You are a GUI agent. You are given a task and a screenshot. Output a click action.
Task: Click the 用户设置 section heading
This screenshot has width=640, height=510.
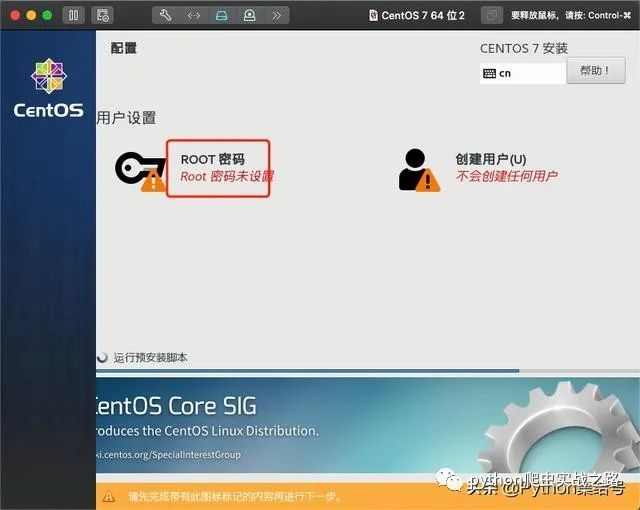[x=126, y=118]
